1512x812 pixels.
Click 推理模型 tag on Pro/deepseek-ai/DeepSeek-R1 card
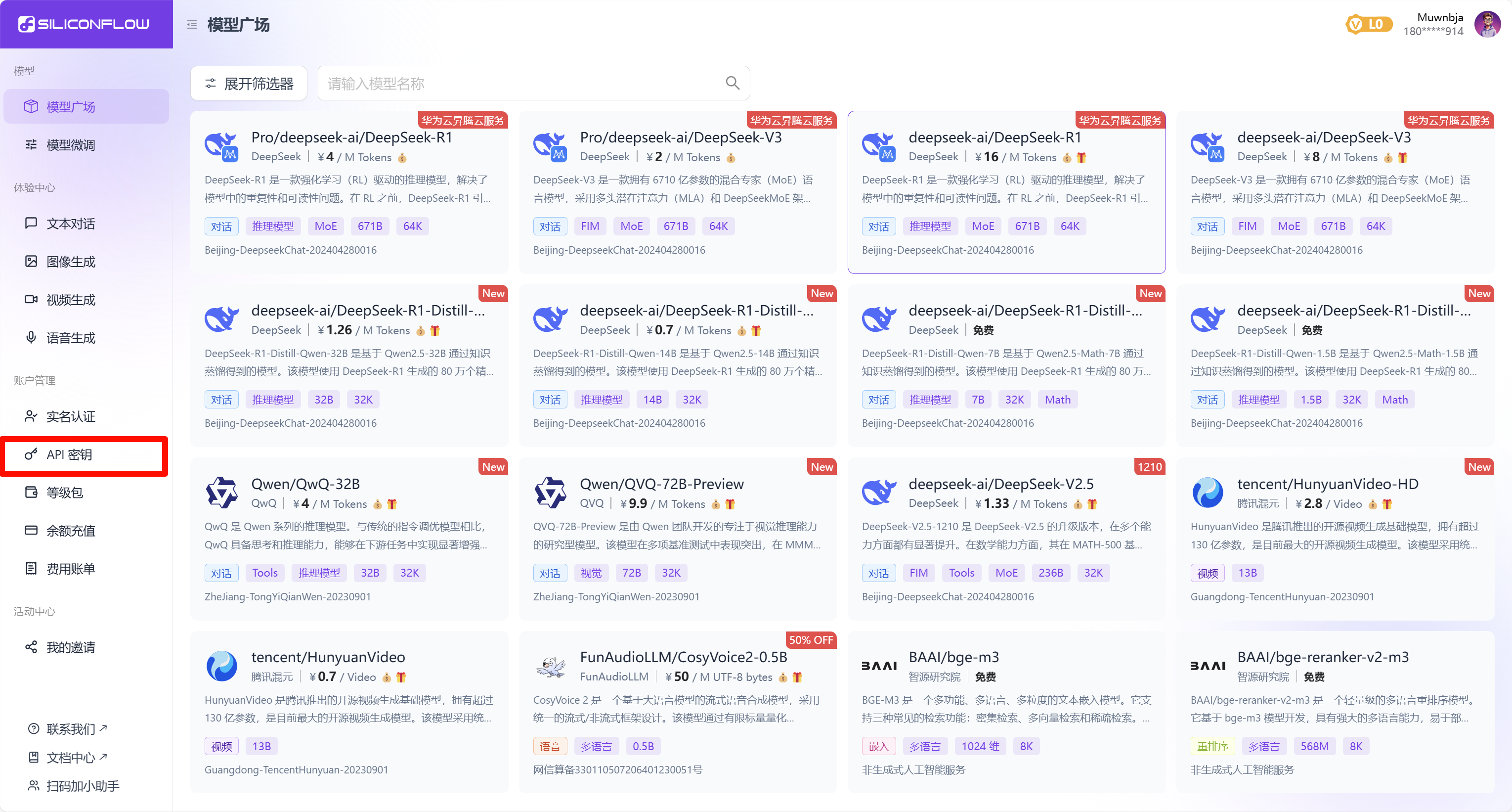(x=273, y=226)
